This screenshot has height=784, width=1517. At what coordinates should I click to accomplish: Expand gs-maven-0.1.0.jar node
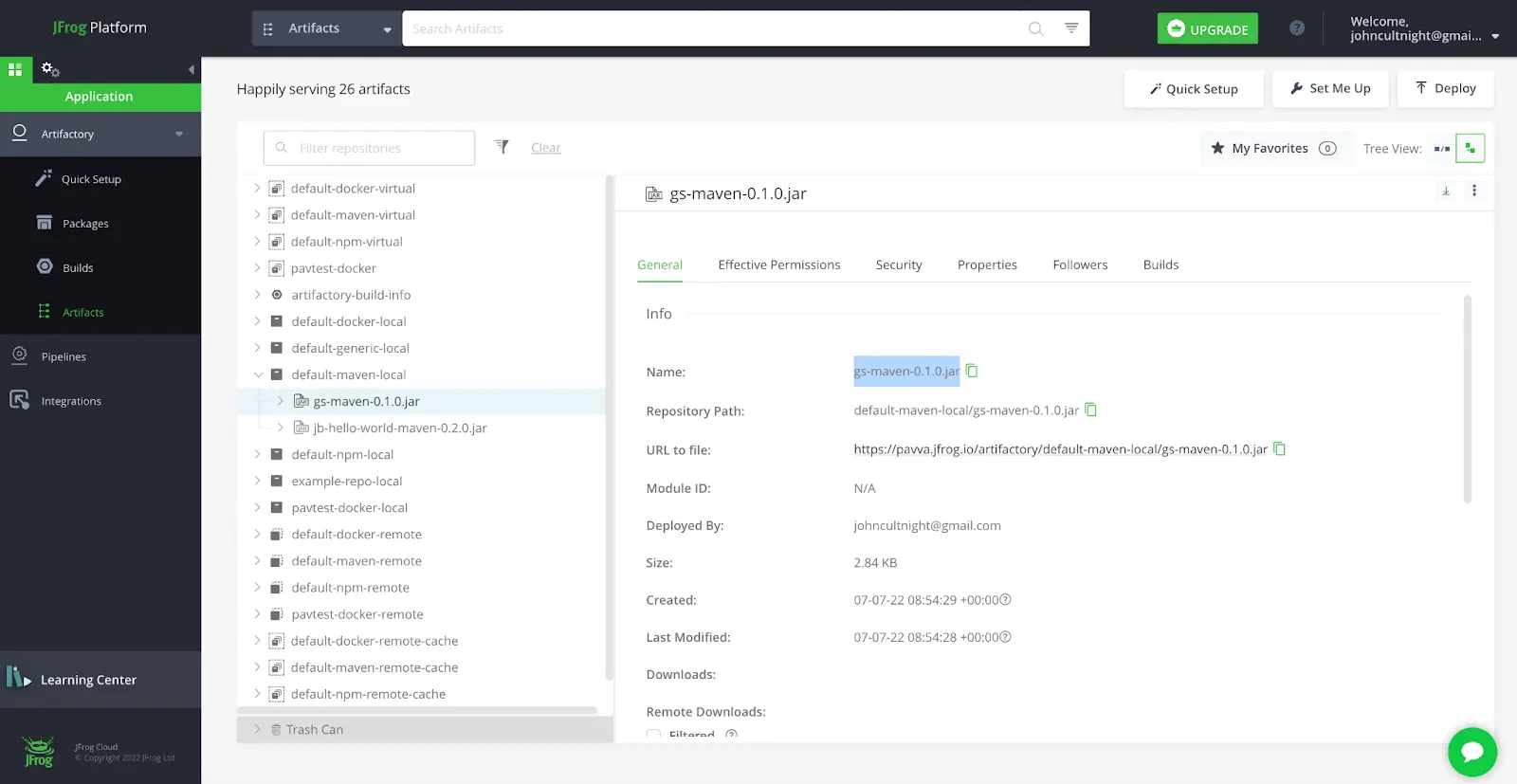click(280, 401)
